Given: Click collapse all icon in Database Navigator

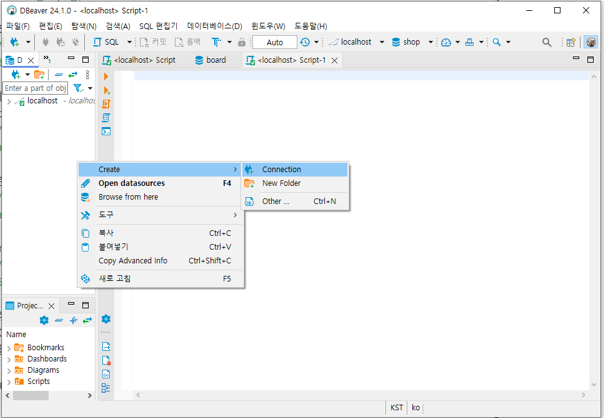Looking at the screenshot, I should point(59,74).
